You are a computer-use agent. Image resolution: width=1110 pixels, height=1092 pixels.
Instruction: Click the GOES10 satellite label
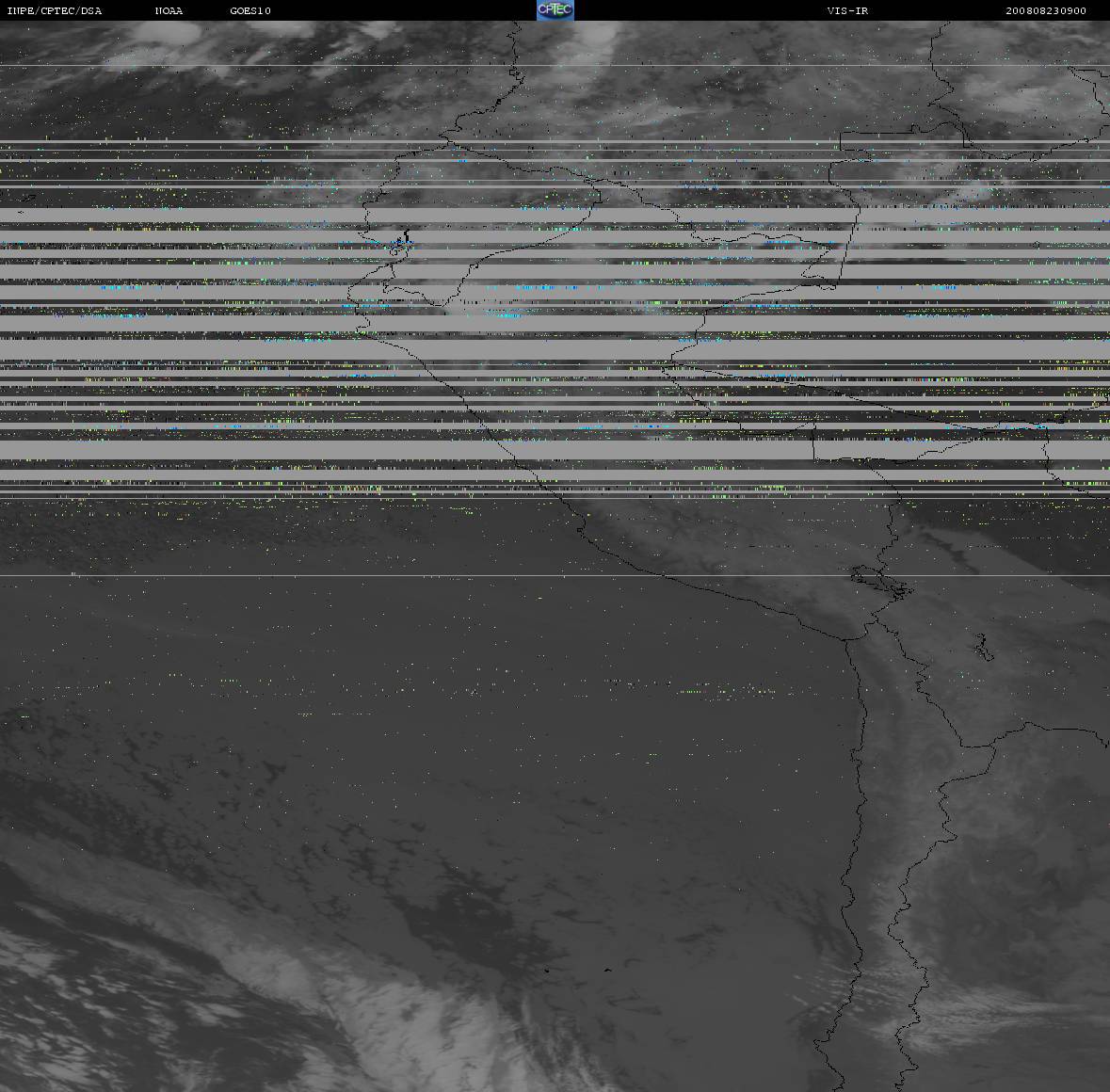pyautogui.click(x=250, y=10)
